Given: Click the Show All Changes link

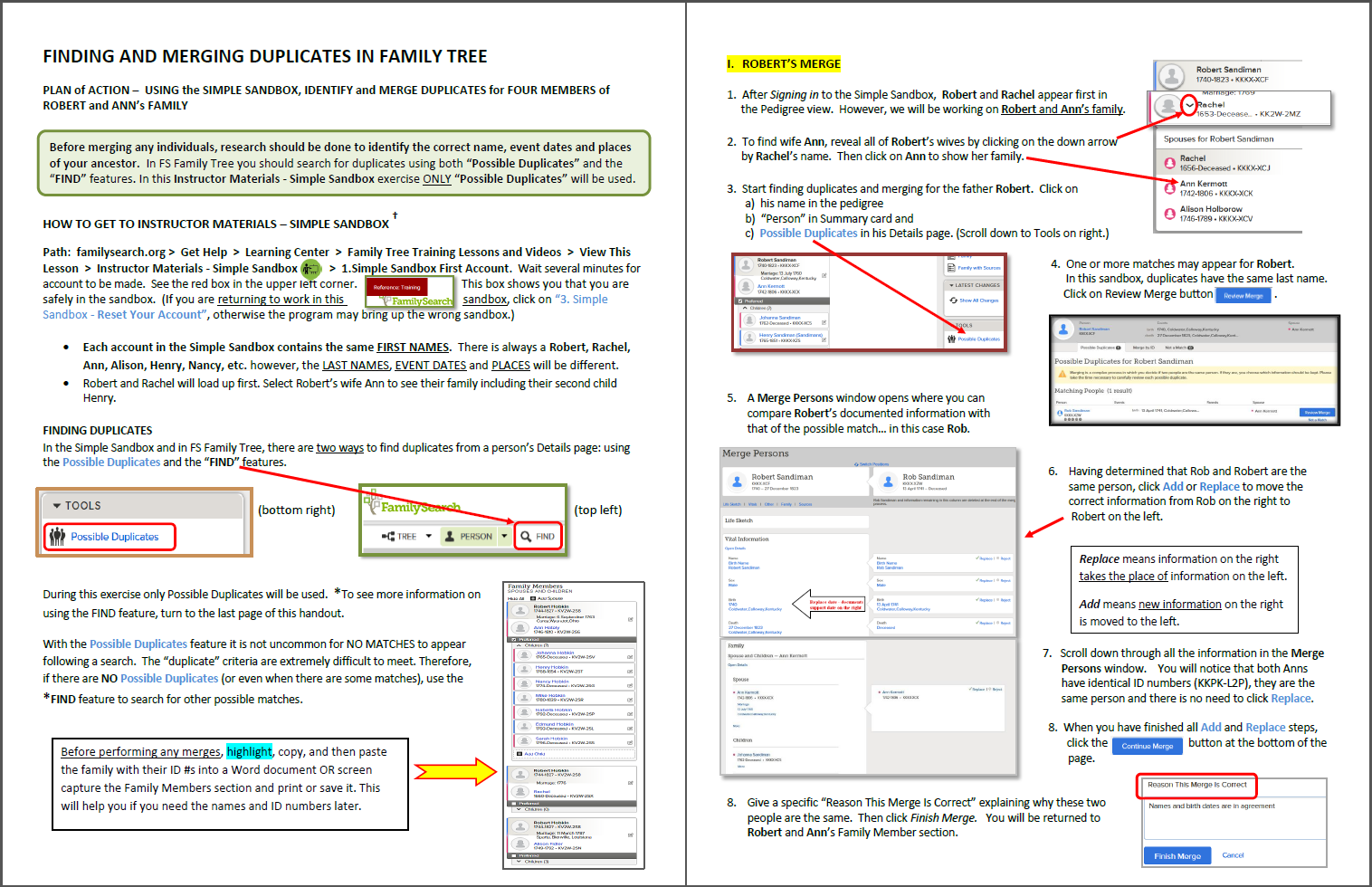Looking at the screenshot, I should [x=979, y=300].
